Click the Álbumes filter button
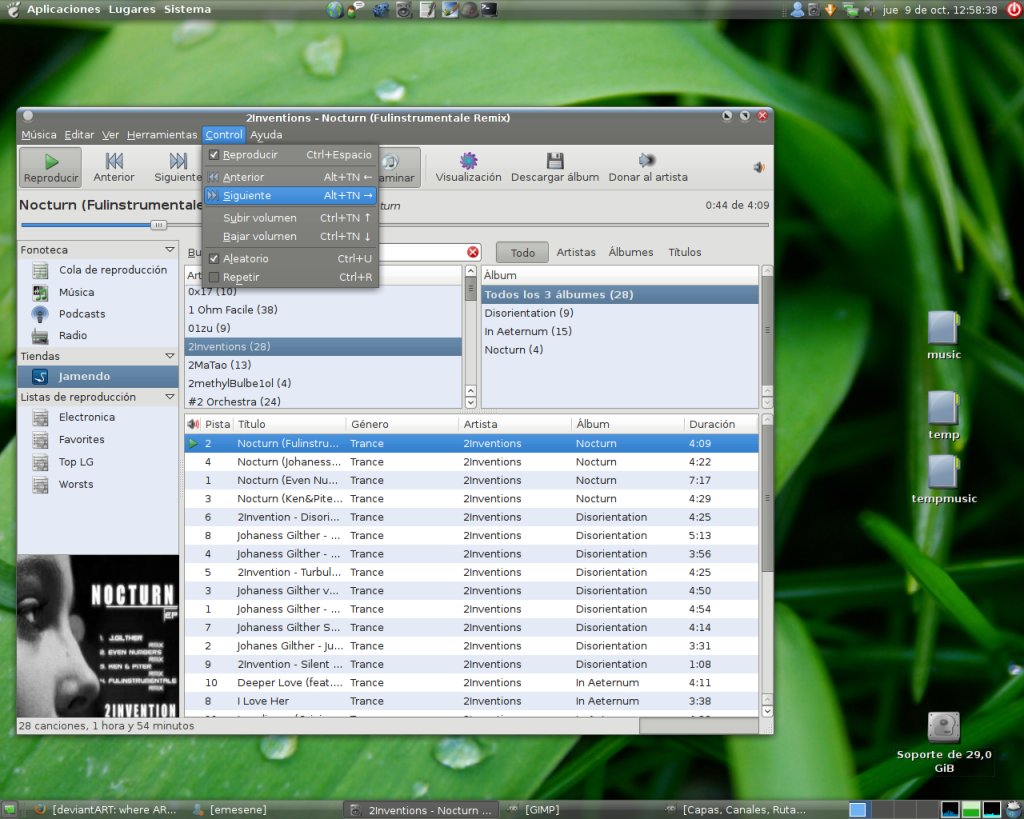1024x819 pixels. pyautogui.click(x=631, y=252)
